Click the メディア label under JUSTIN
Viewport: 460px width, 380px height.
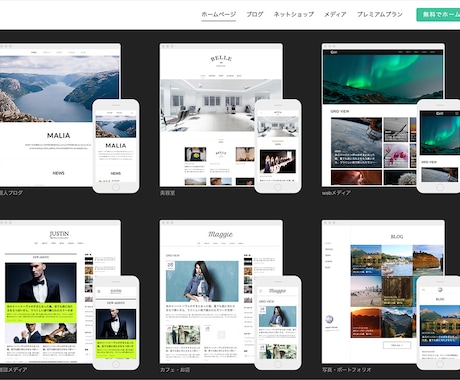[13, 369]
